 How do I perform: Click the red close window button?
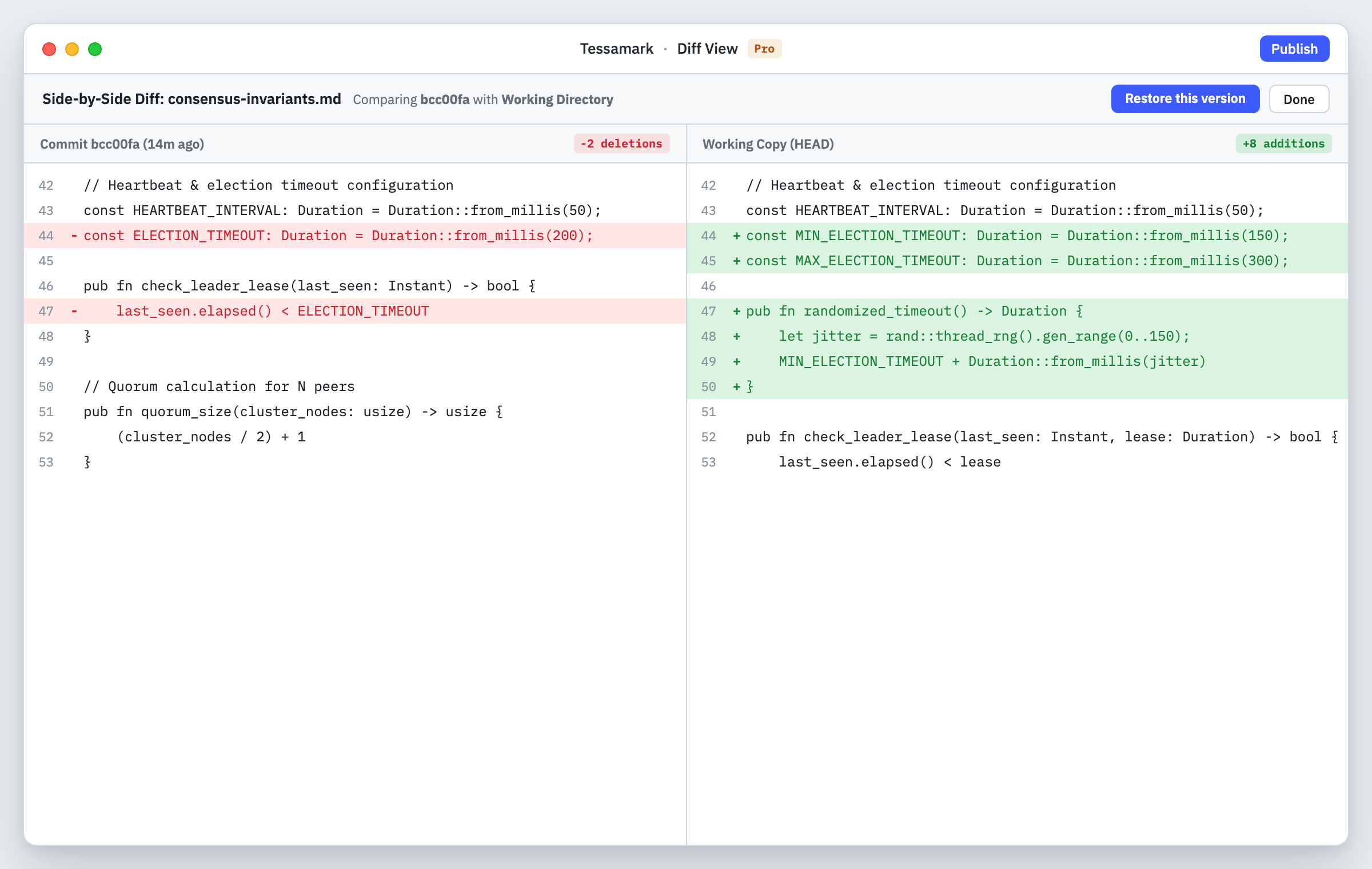pos(49,49)
